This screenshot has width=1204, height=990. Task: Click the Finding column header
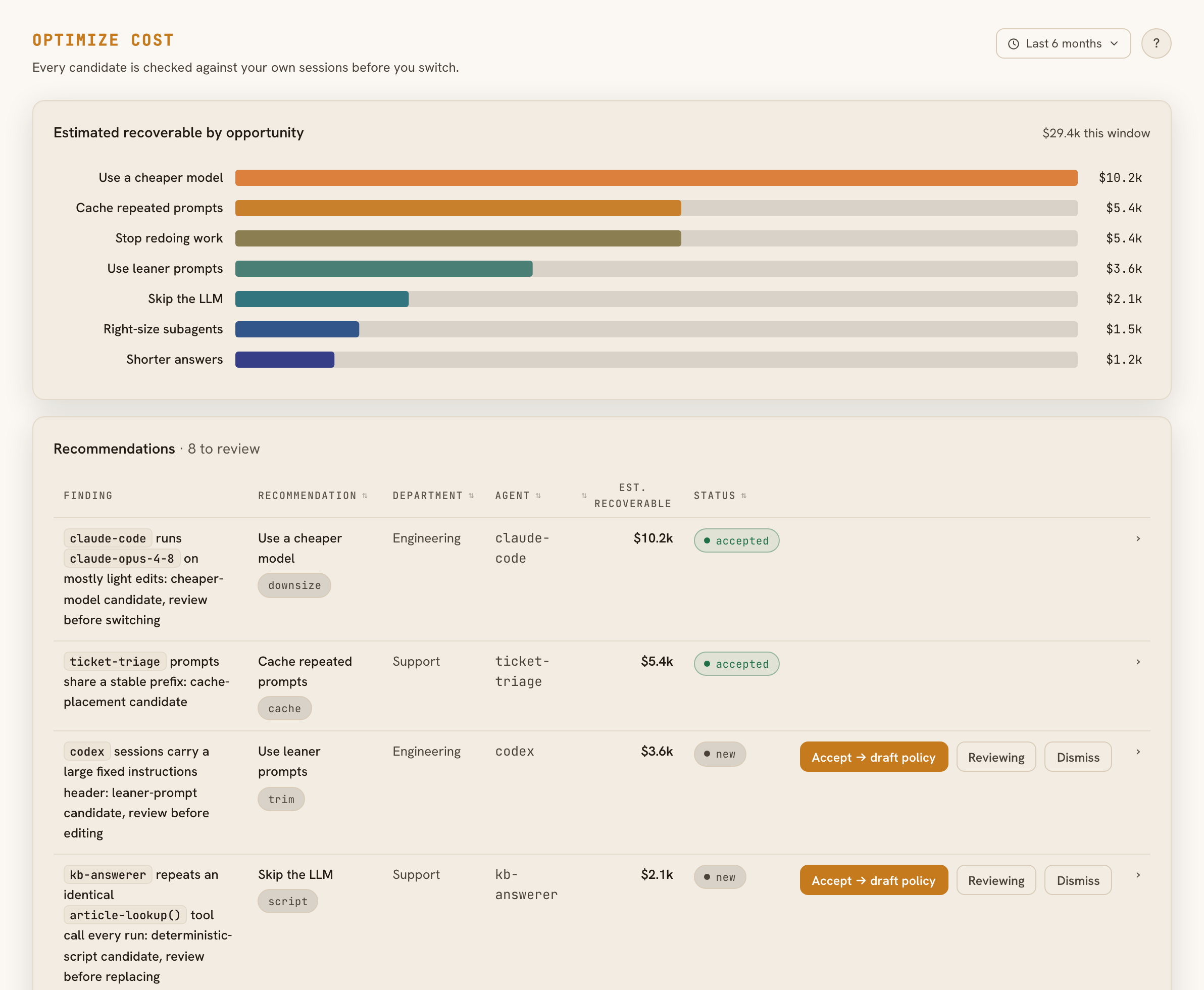click(x=88, y=496)
